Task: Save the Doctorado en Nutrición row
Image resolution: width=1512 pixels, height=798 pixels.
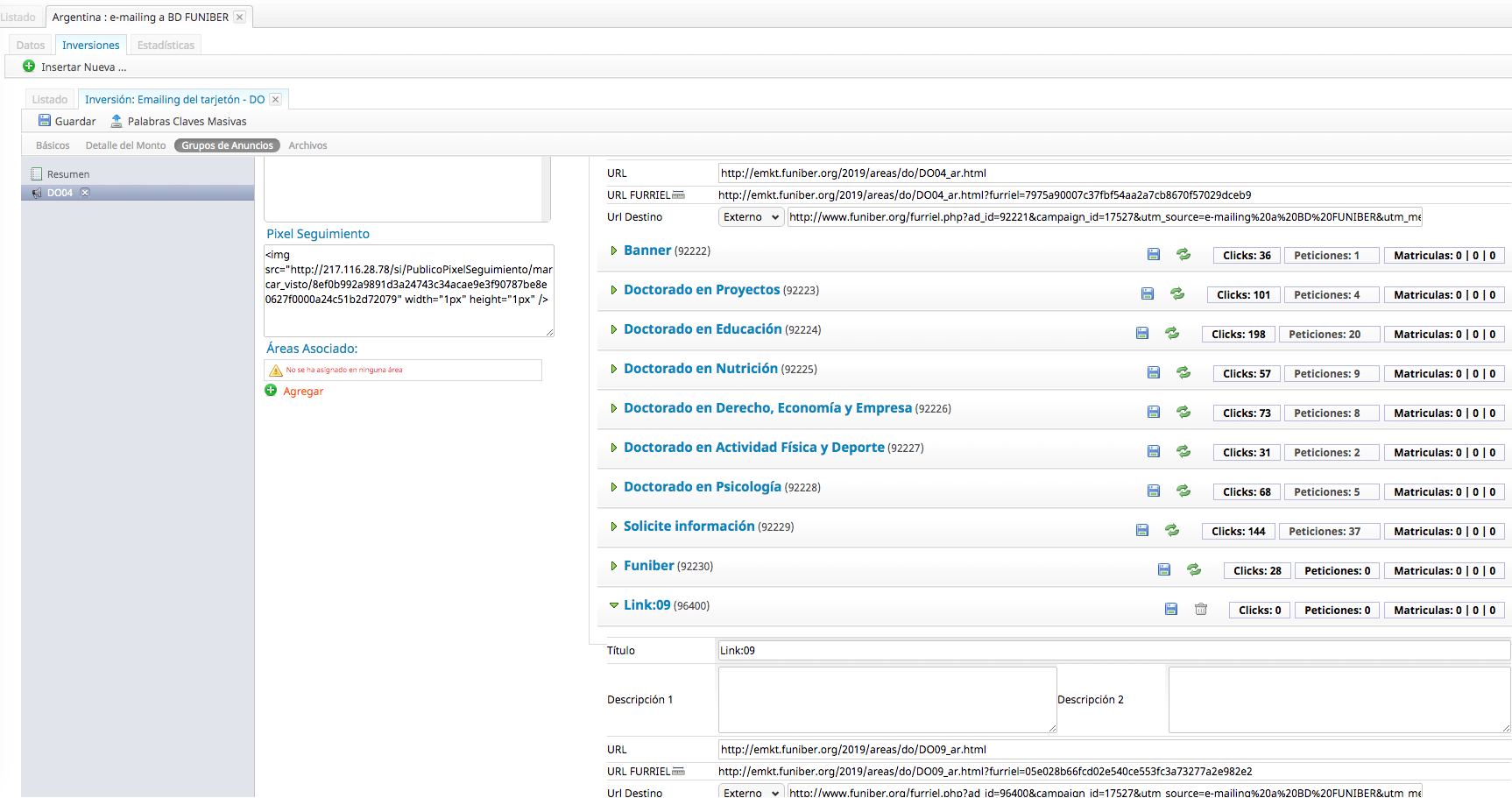Action: tap(1153, 372)
